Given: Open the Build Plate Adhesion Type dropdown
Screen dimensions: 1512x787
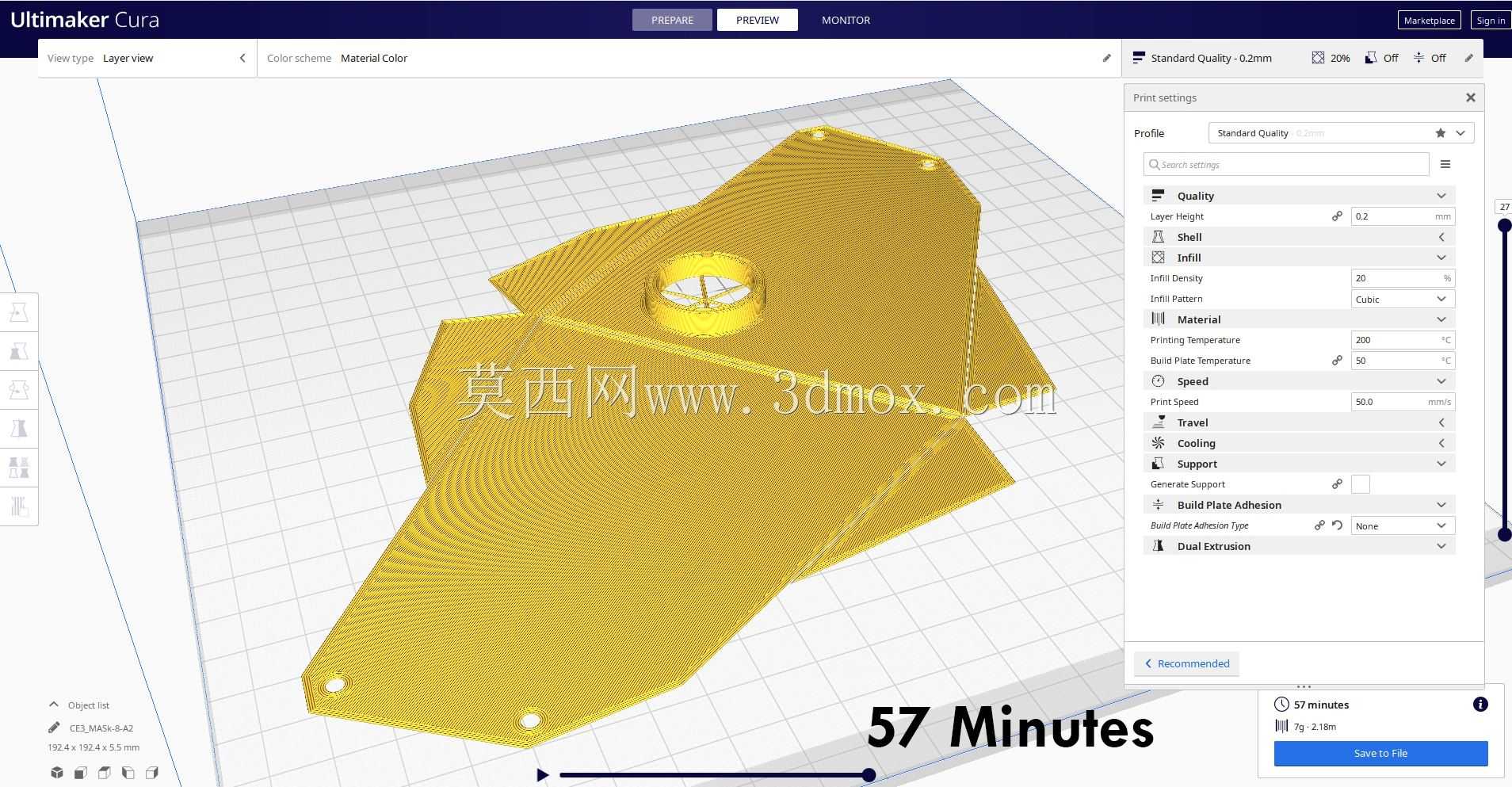Looking at the screenshot, I should 1403,525.
